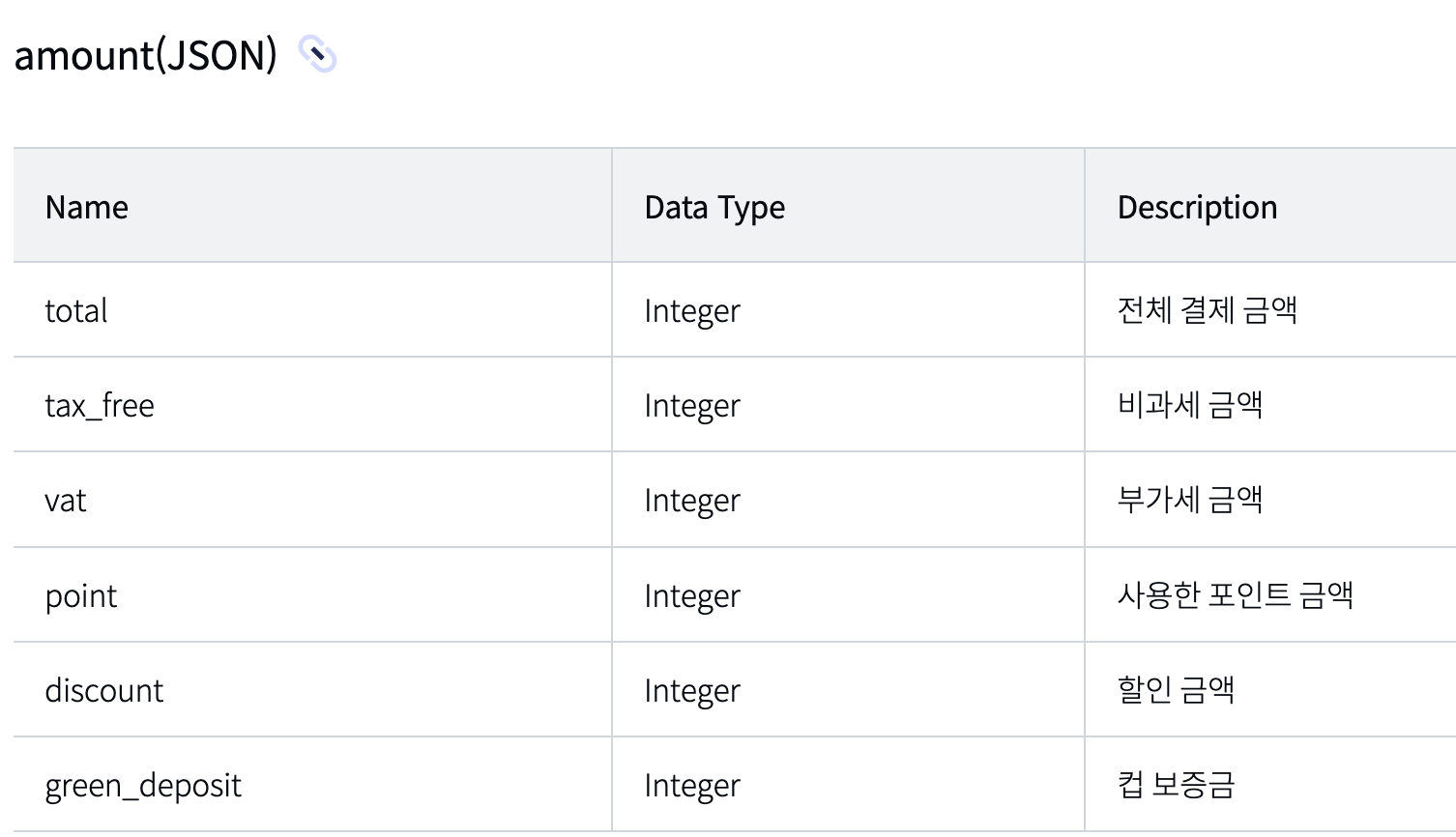Click the 비과세 금액 description
Image resolution: width=1456 pixels, height=837 pixels.
point(1190,404)
